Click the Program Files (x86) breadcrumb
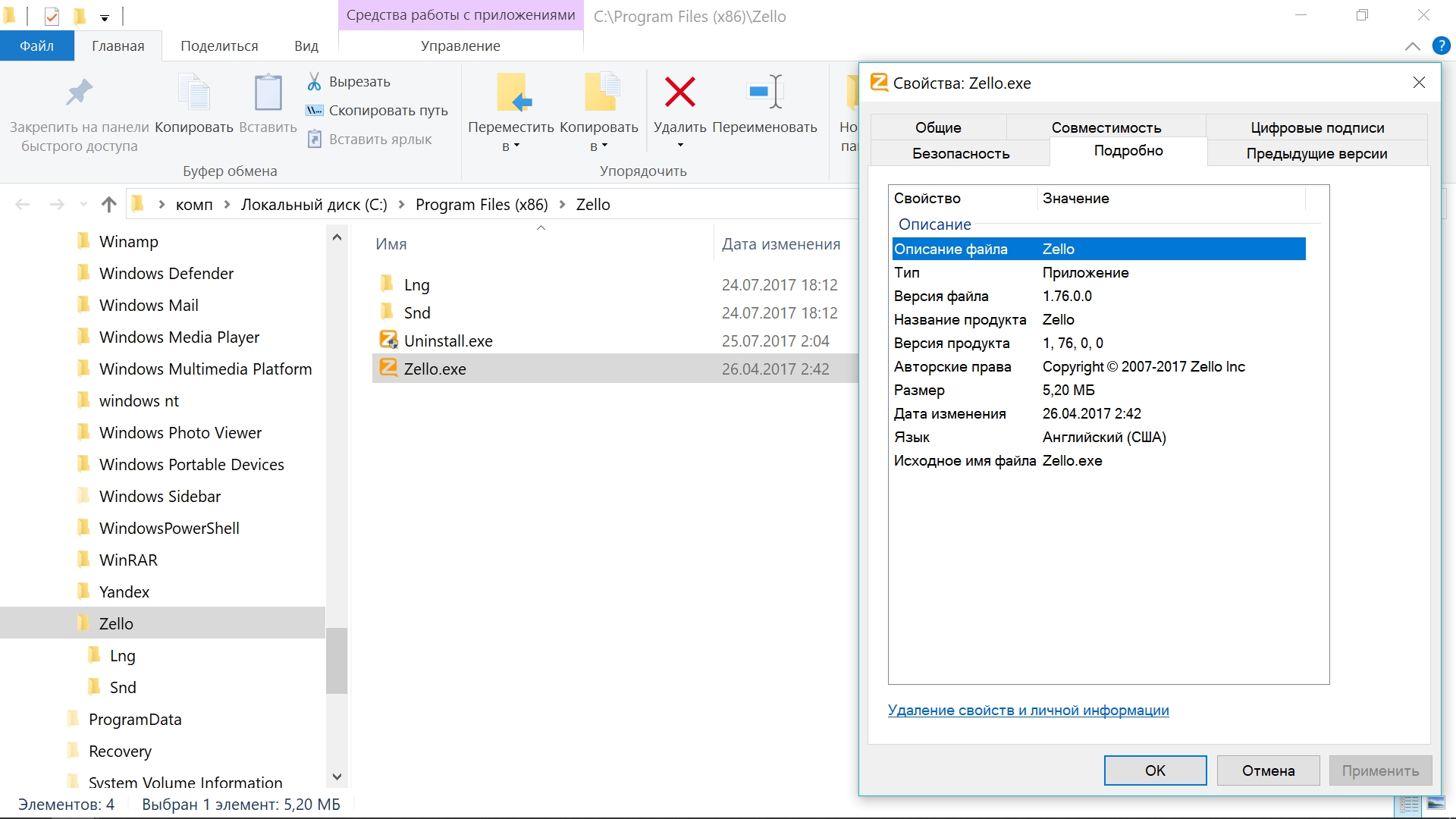The width and height of the screenshot is (1456, 819). click(x=482, y=205)
